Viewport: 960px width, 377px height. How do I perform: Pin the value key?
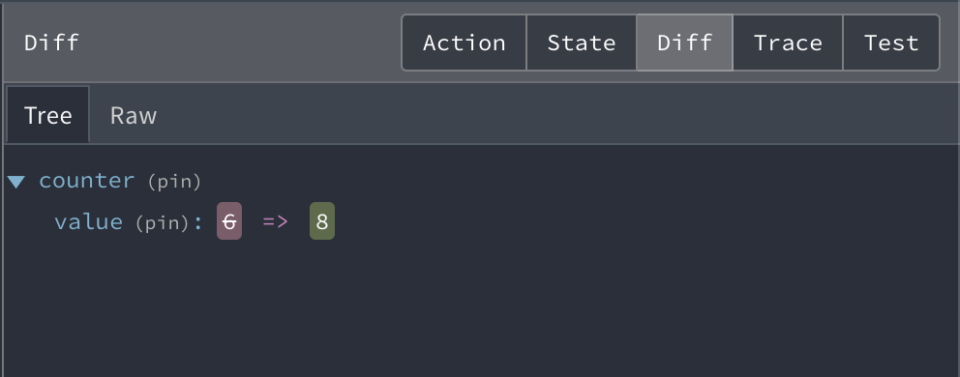pos(162,223)
